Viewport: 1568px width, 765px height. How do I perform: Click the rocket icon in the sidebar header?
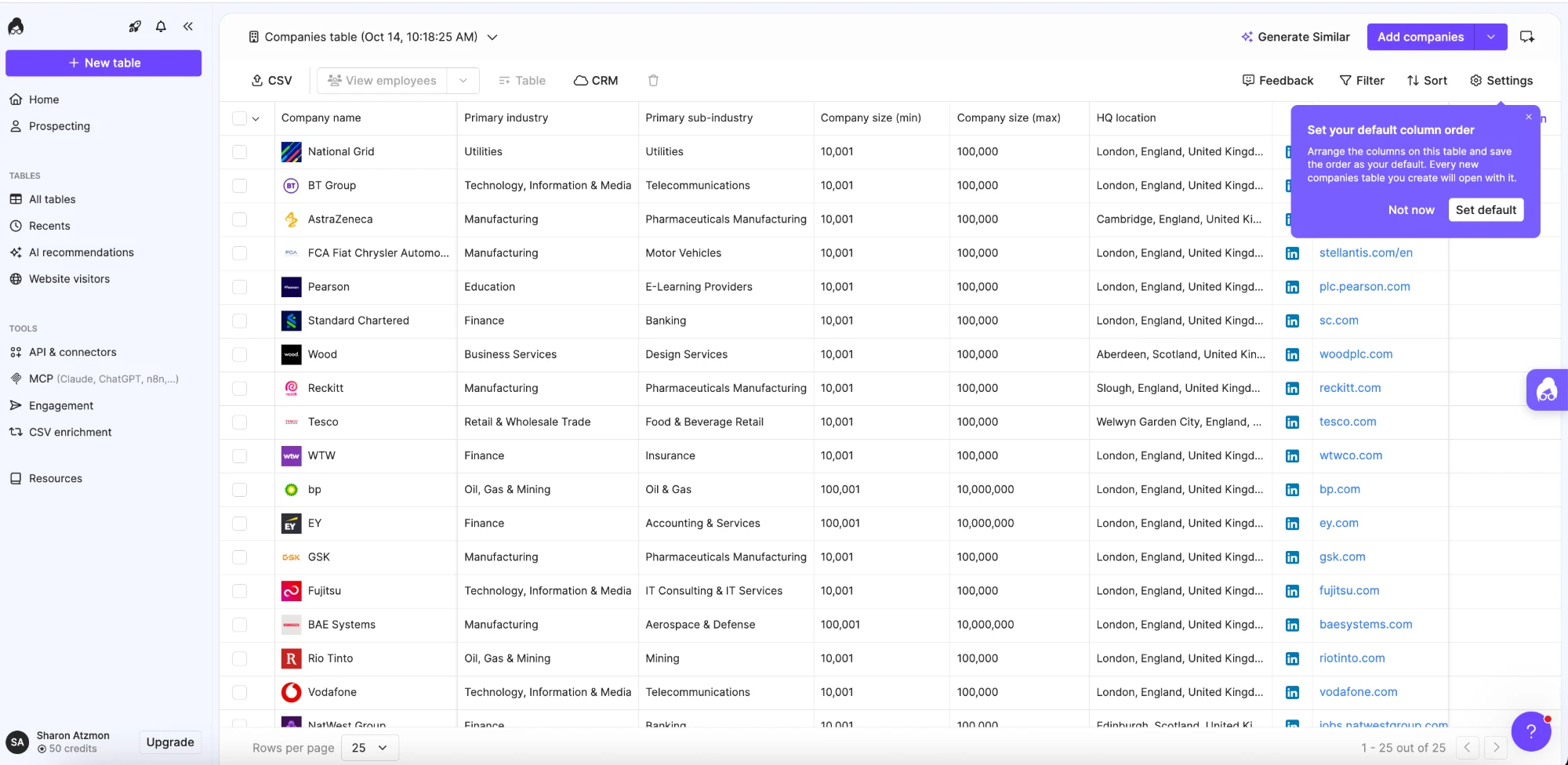pyautogui.click(x=135, y=27)
